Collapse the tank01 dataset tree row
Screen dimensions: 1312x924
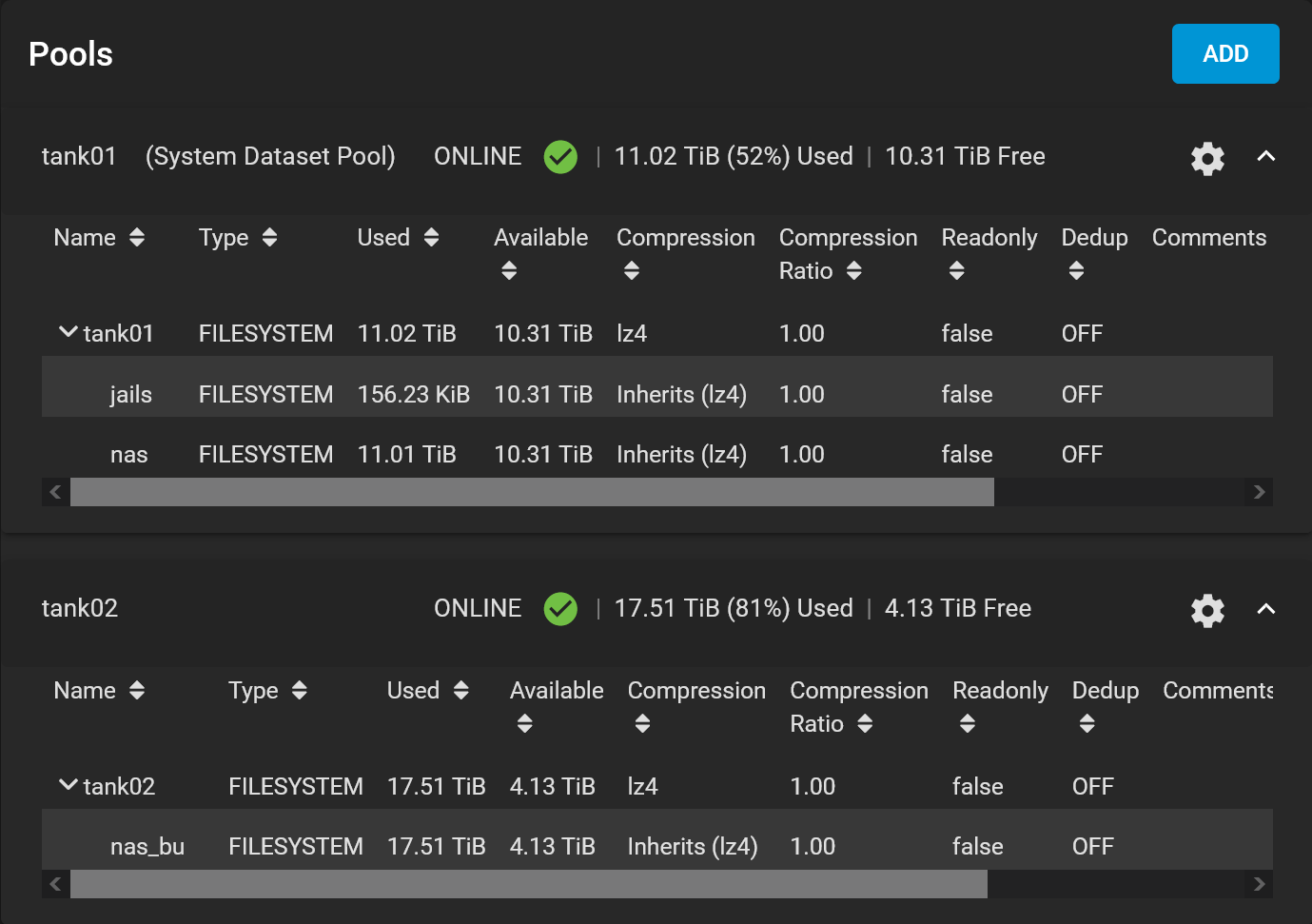click(x=69, y=332)
